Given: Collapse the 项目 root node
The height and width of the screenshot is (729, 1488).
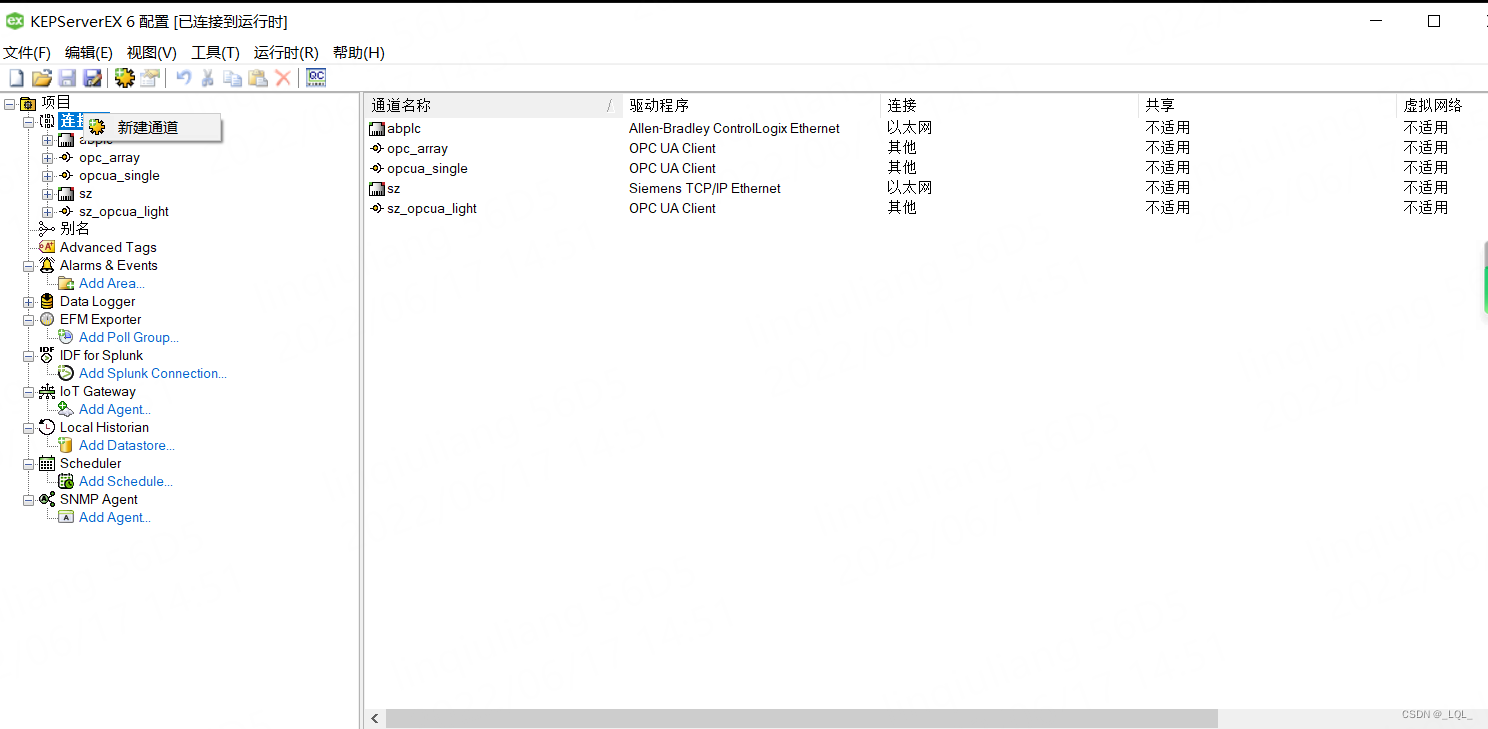Looking at the screenshot, I should [x=9, y=103].
